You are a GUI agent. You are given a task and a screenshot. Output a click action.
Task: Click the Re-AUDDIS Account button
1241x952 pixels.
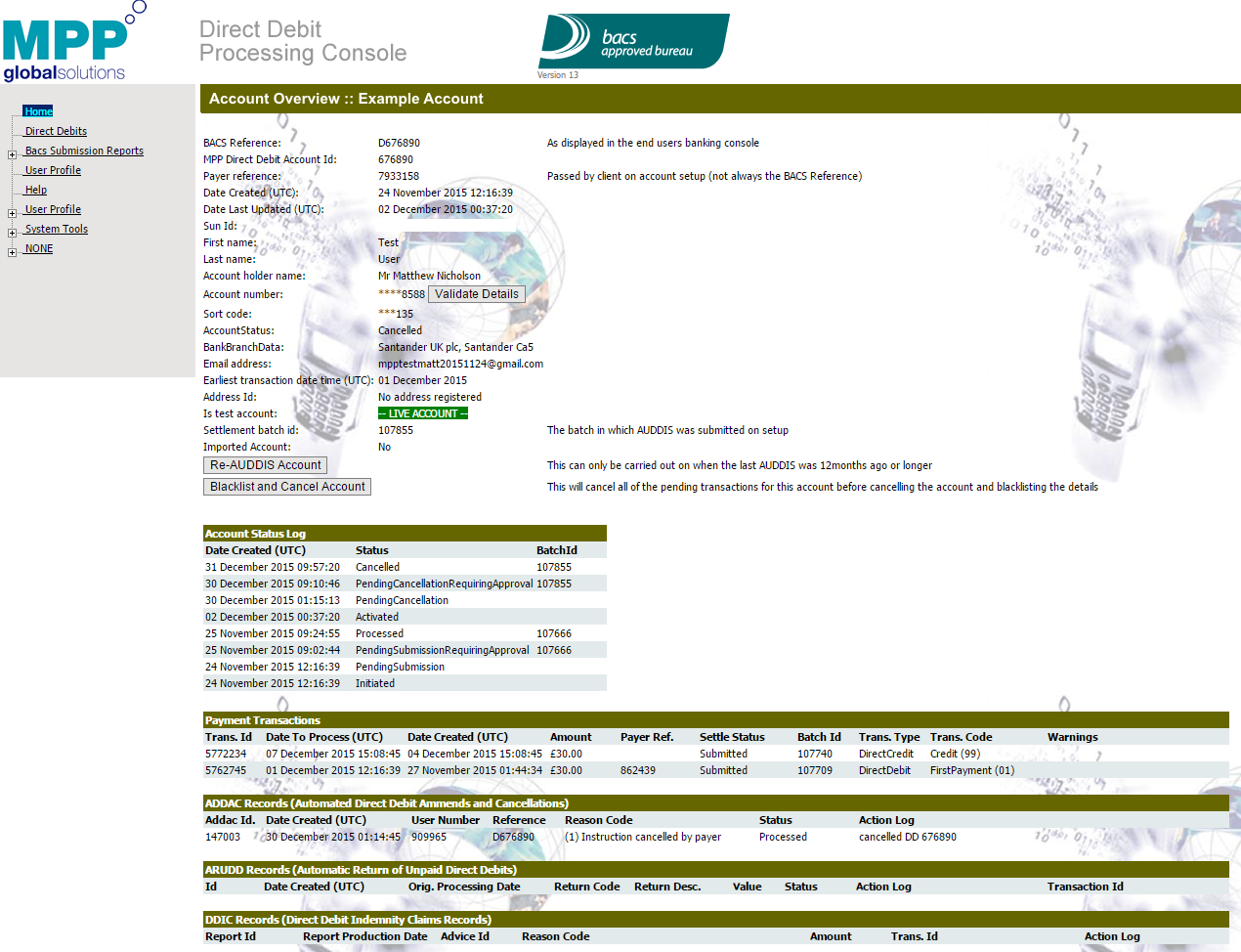[265, 465]
